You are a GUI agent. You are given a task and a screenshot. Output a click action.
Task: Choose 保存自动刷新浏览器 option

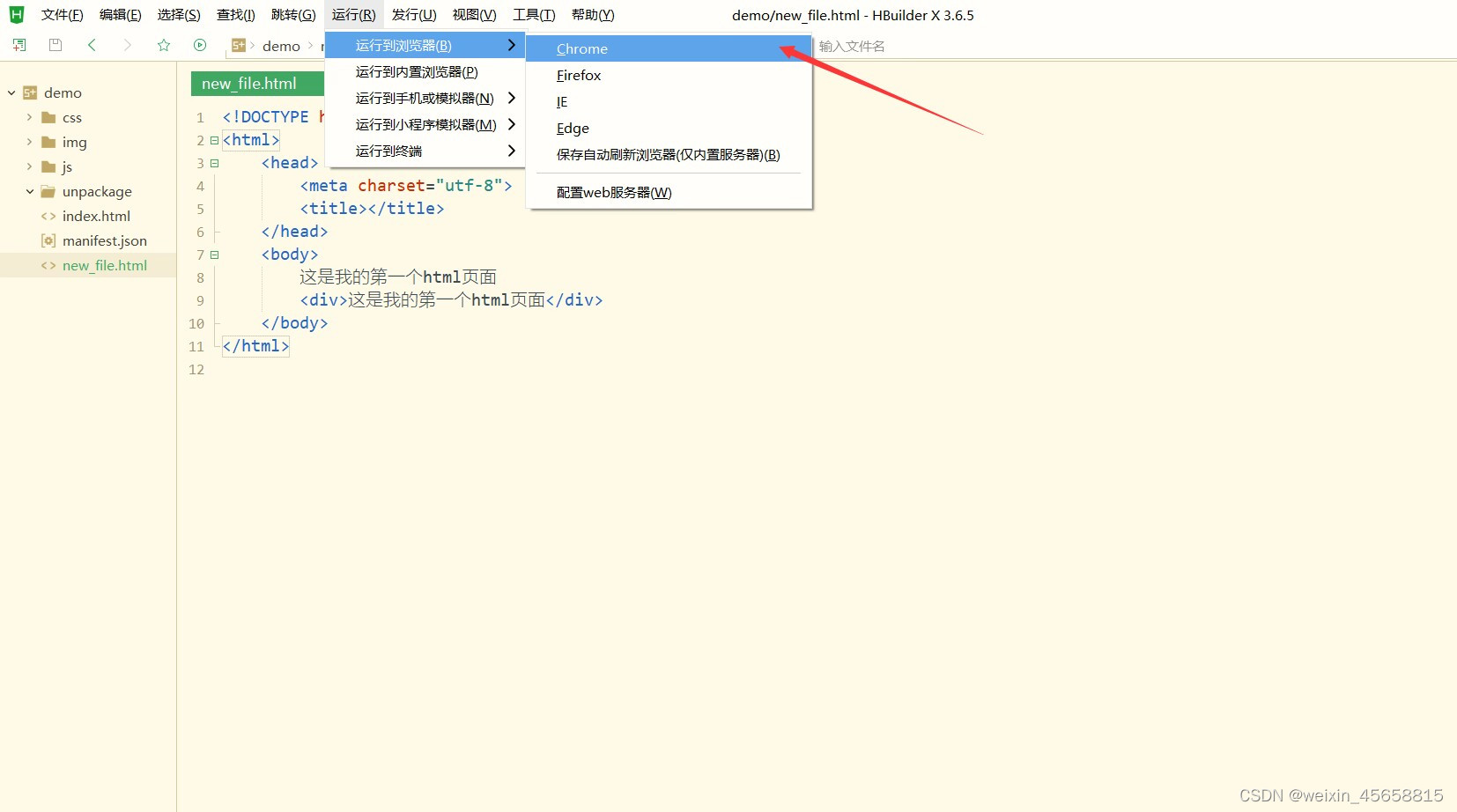(x=669, y=154)
